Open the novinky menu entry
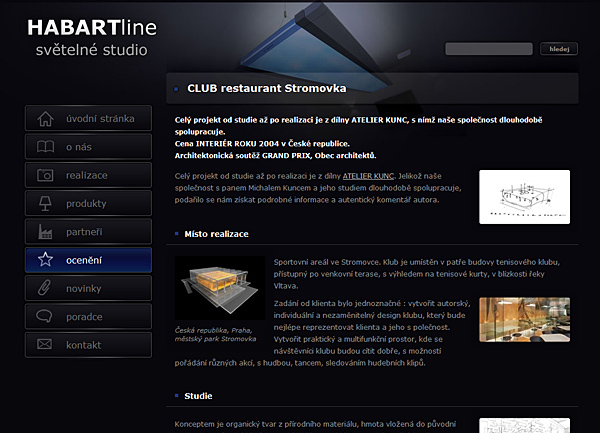This screenshot has width=600, height=433. [88, 288]
